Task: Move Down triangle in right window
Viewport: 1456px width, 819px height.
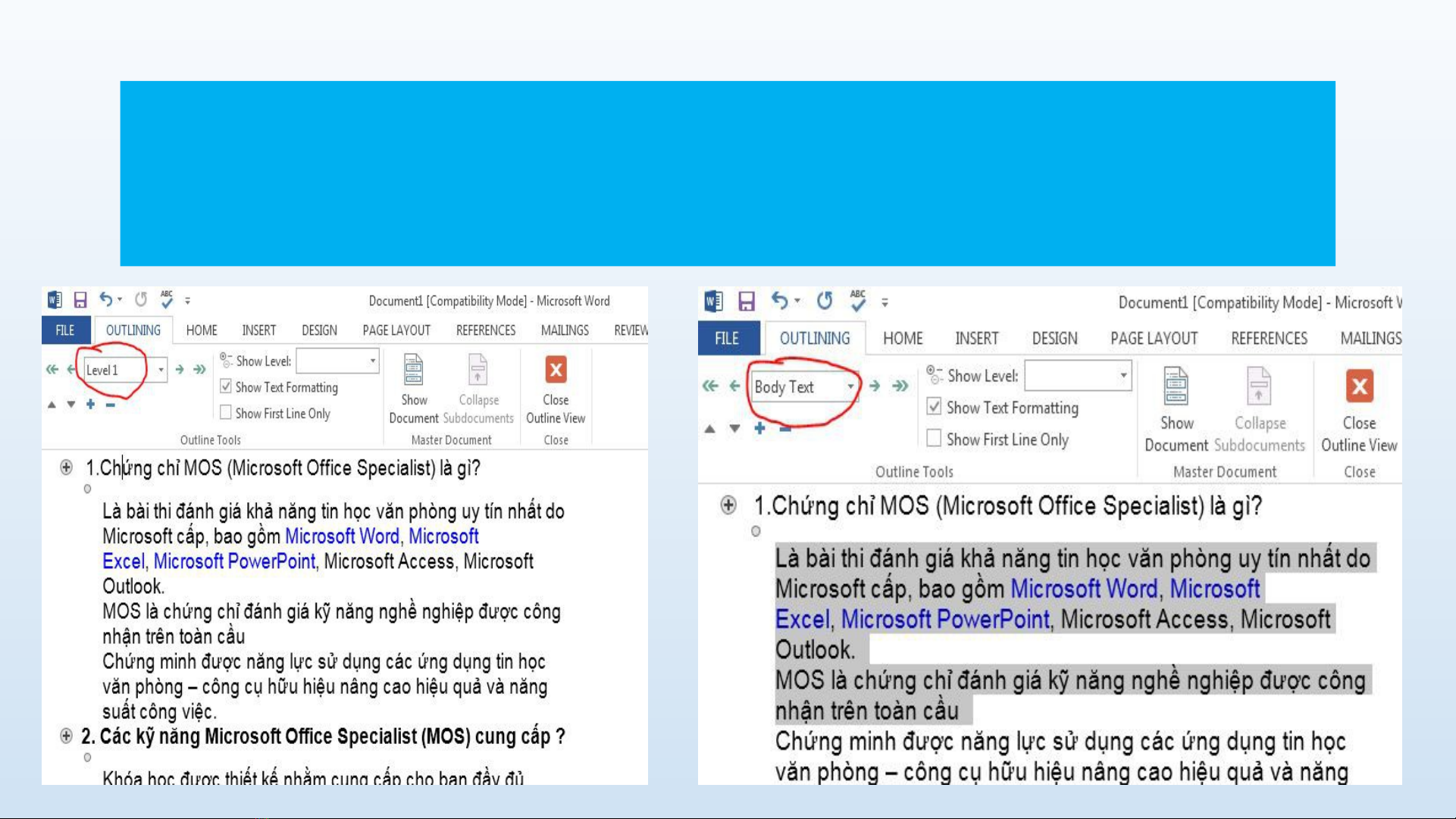Action: point(734,429)
